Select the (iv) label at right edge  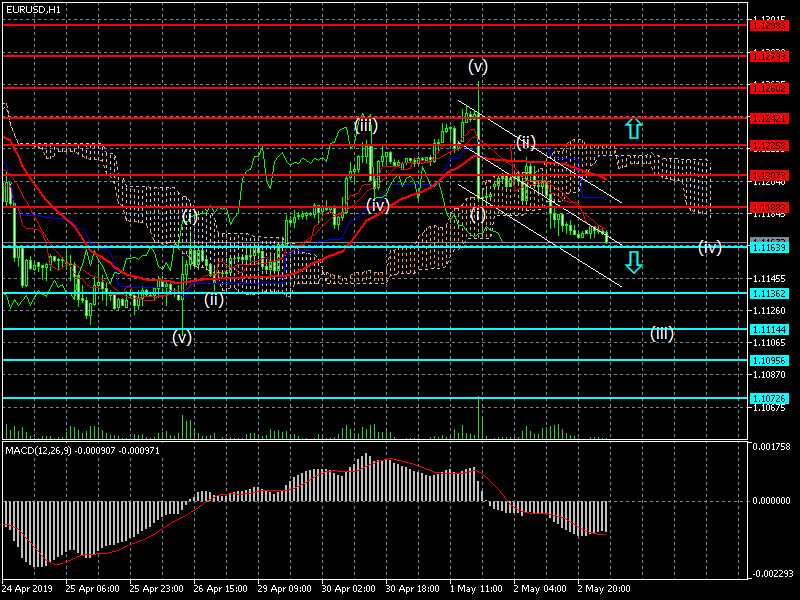tap(709, 247)
